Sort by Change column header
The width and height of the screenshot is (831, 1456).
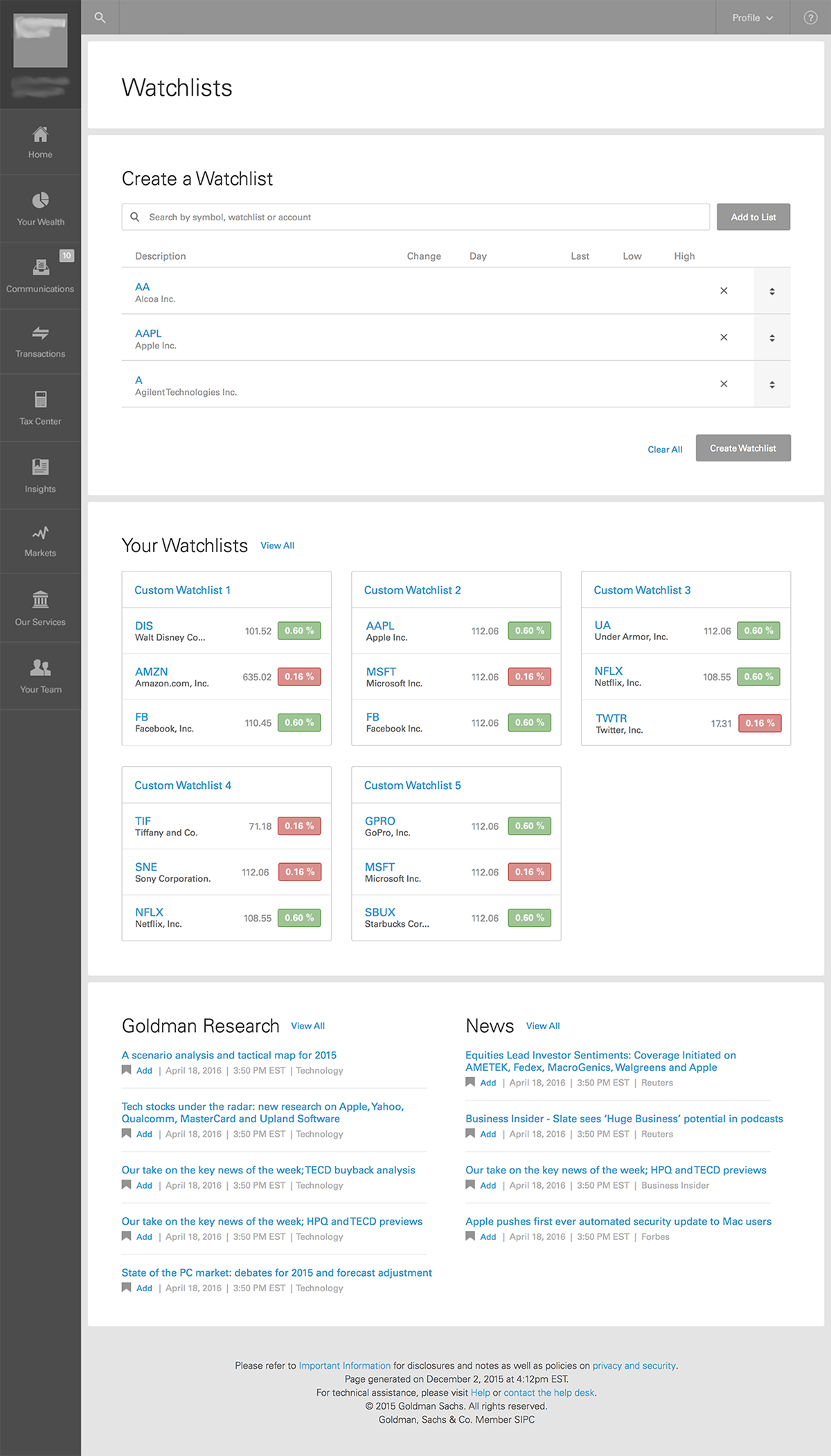(424, 256)
